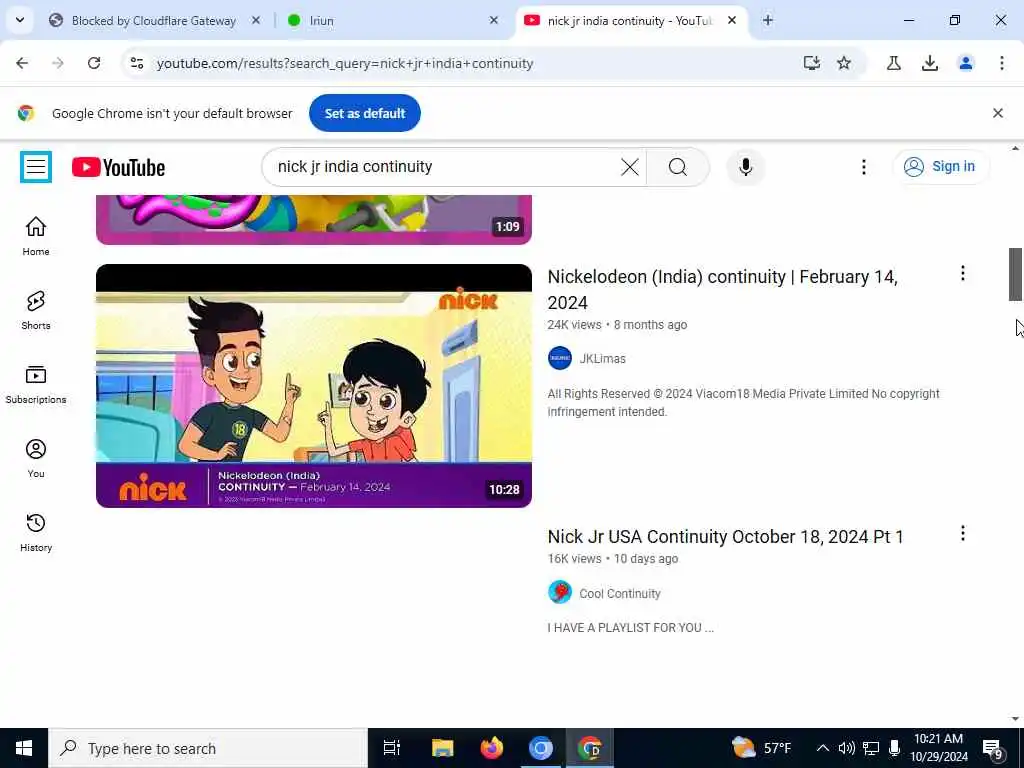Go to the YouTube logo homepage
This screenshot has height=768, width=1024.
[118, 167]
